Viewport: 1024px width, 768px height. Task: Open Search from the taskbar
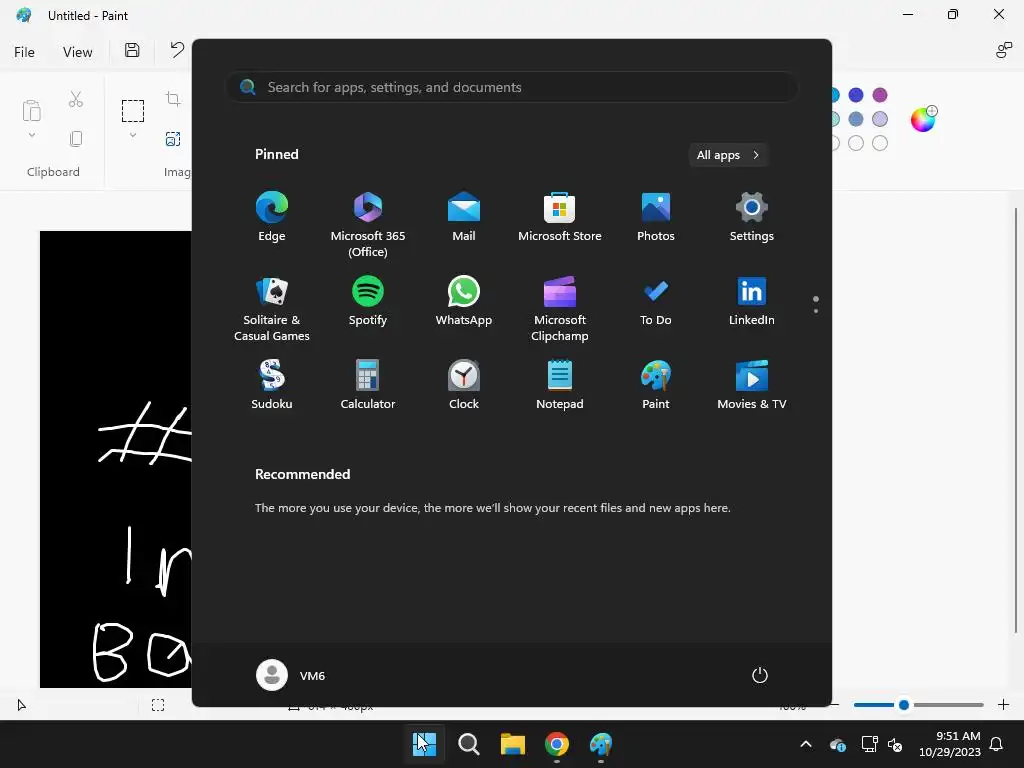pyautogui.click(x=468, y=744)
